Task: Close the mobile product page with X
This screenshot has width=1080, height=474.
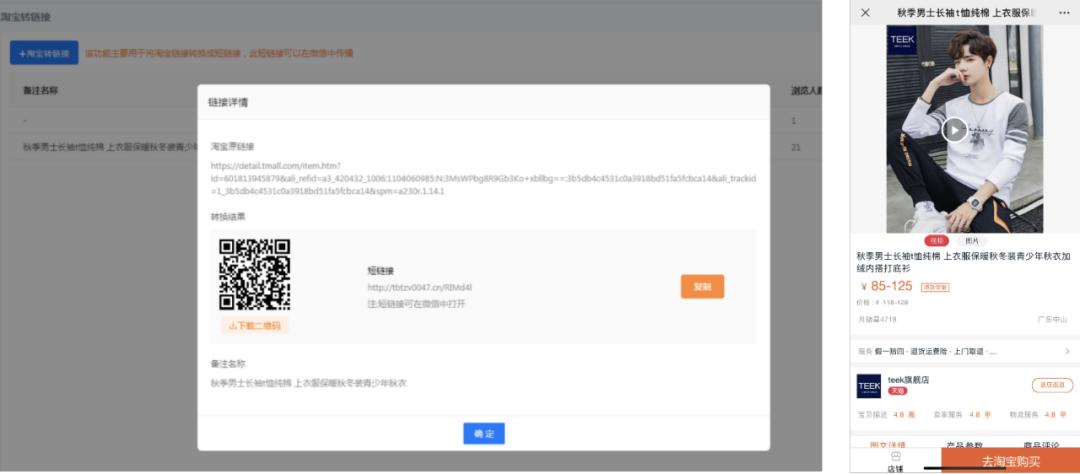Action: (x=865, y=13)
